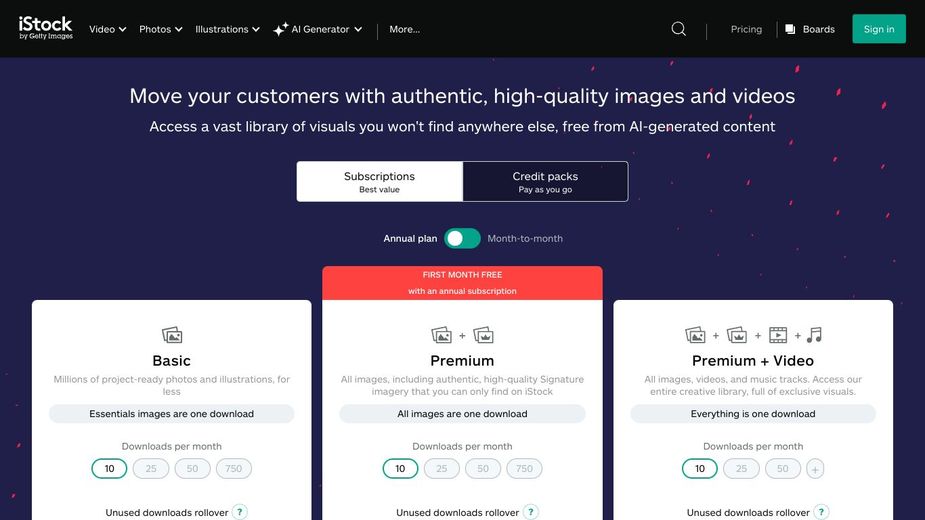Choose 50 downloads in Premium + Video plan
925x520 pixels.
pos(782,469)
